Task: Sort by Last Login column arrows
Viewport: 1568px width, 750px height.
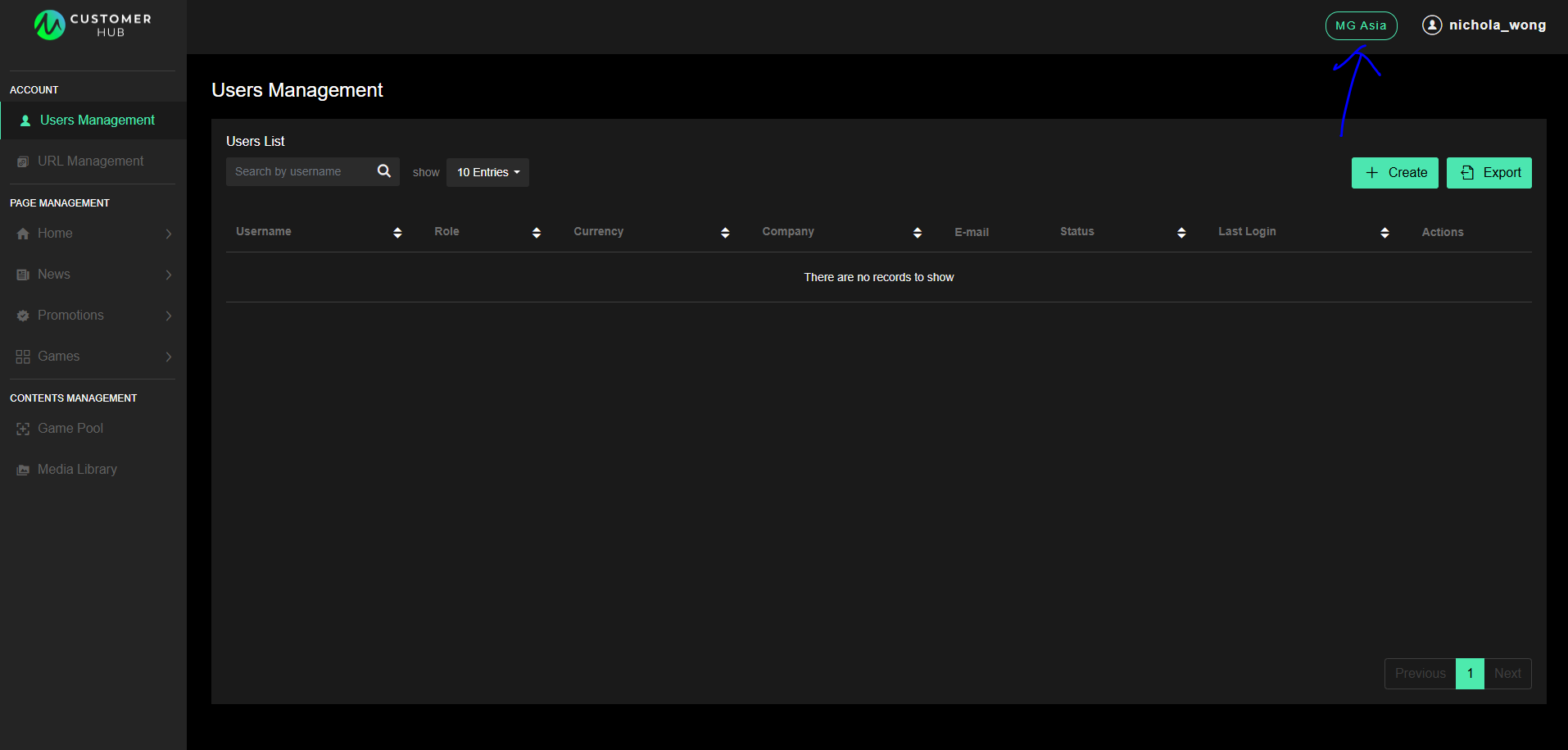Action: point(1384,233)
